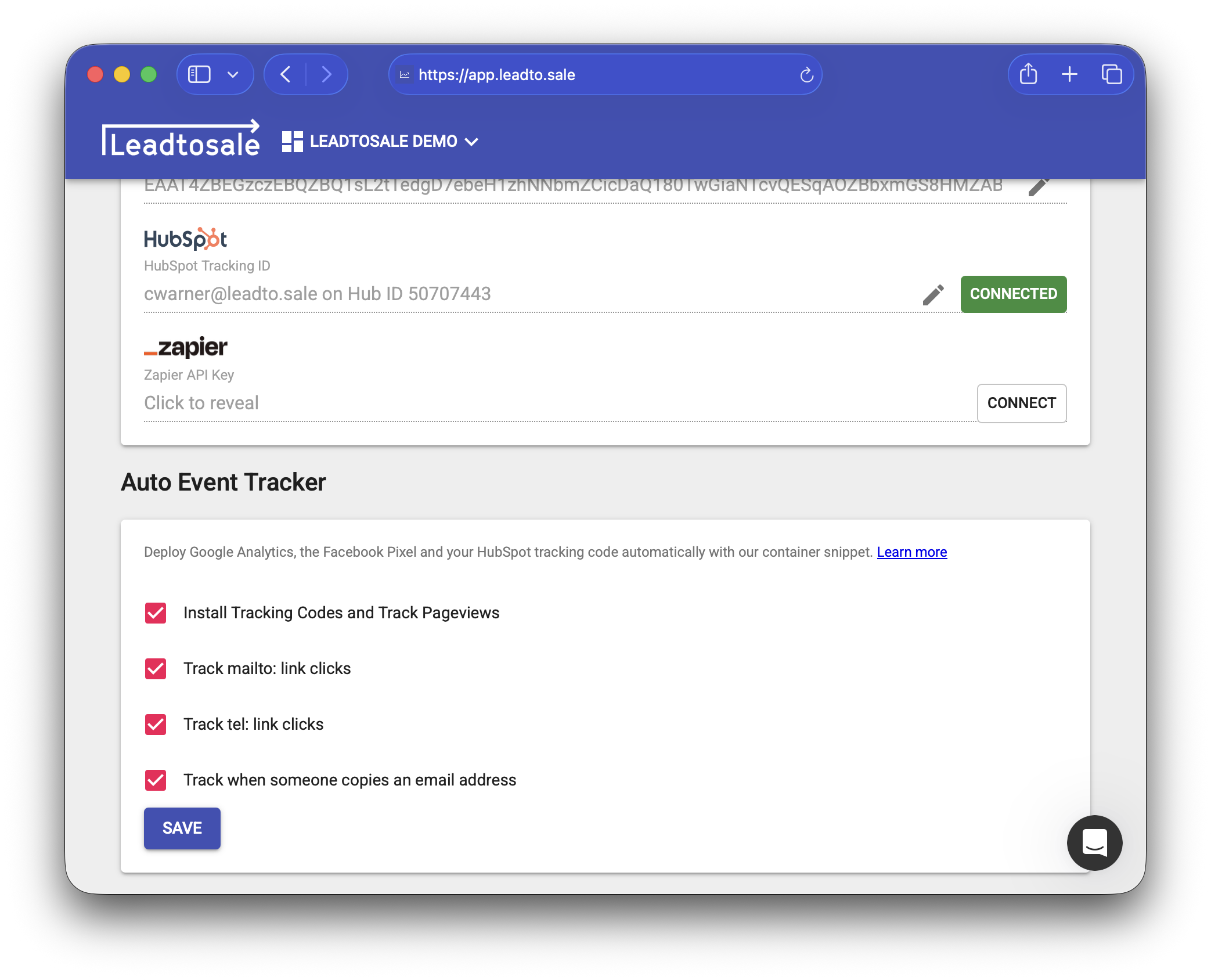Click the Zapier logo
The image size is (1211, 980).
click(x=185, y=347)
